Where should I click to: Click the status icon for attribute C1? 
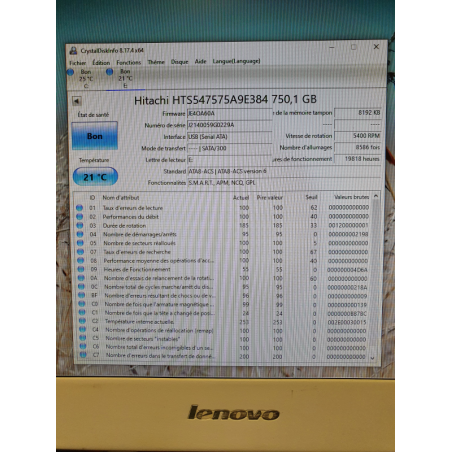tap(82, 312)
